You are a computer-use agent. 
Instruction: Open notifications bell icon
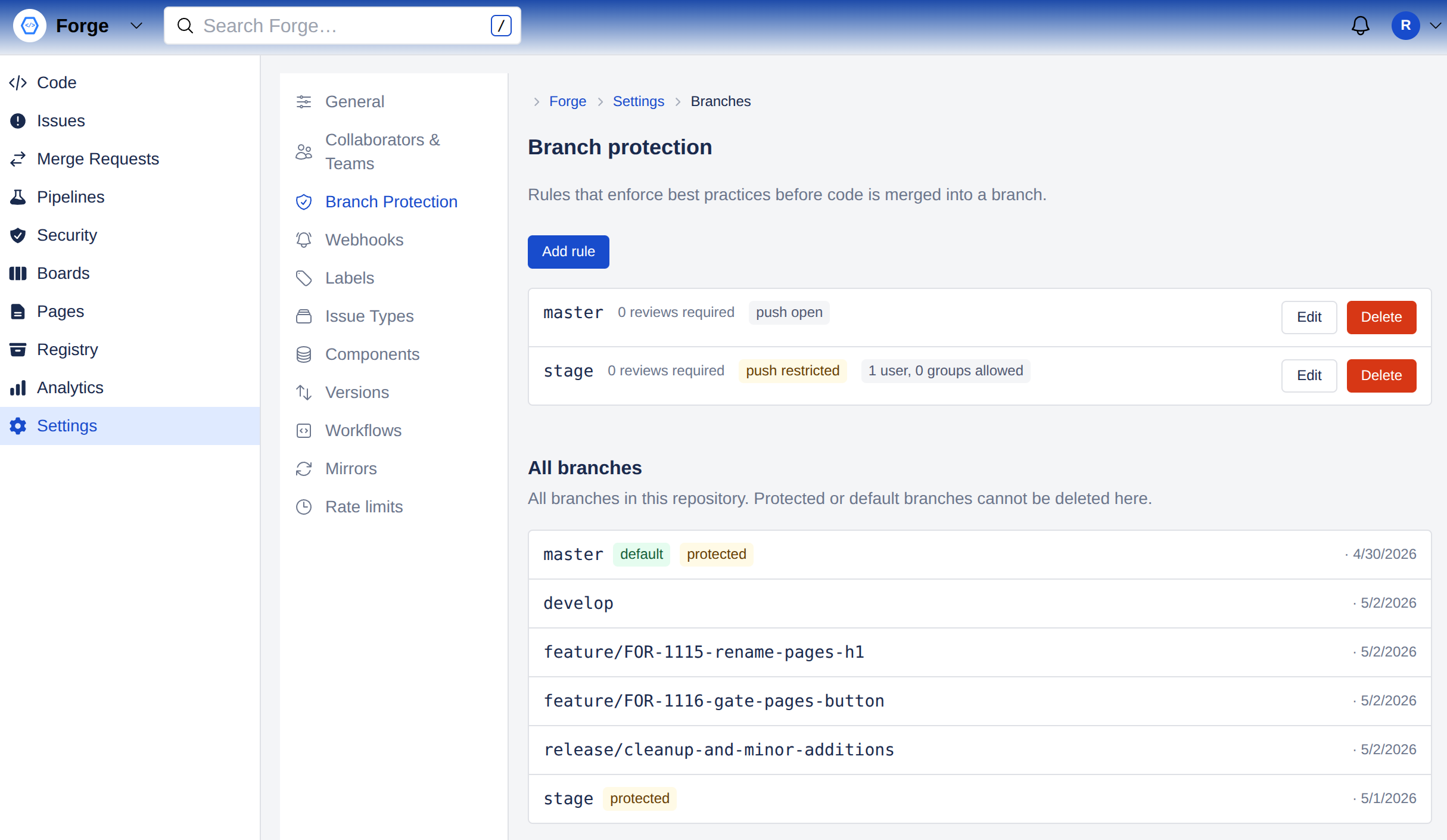(1360, 26)
